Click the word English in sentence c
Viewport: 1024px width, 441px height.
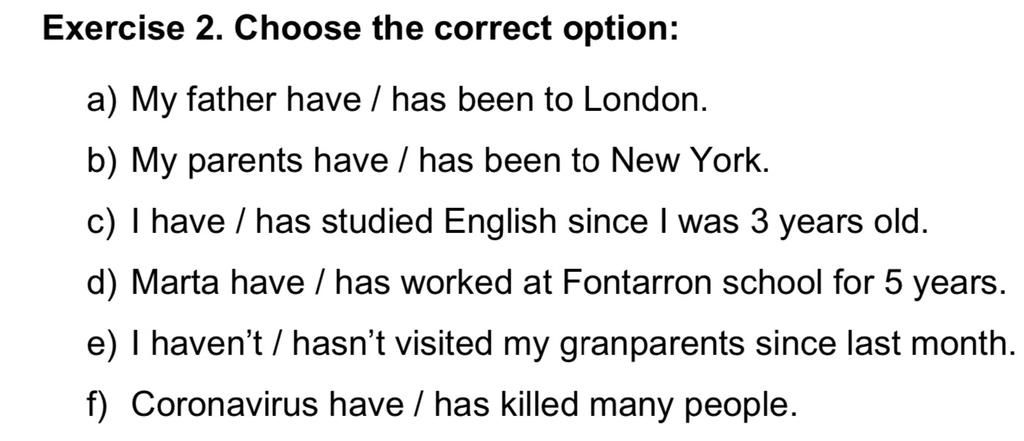(502, 223)
